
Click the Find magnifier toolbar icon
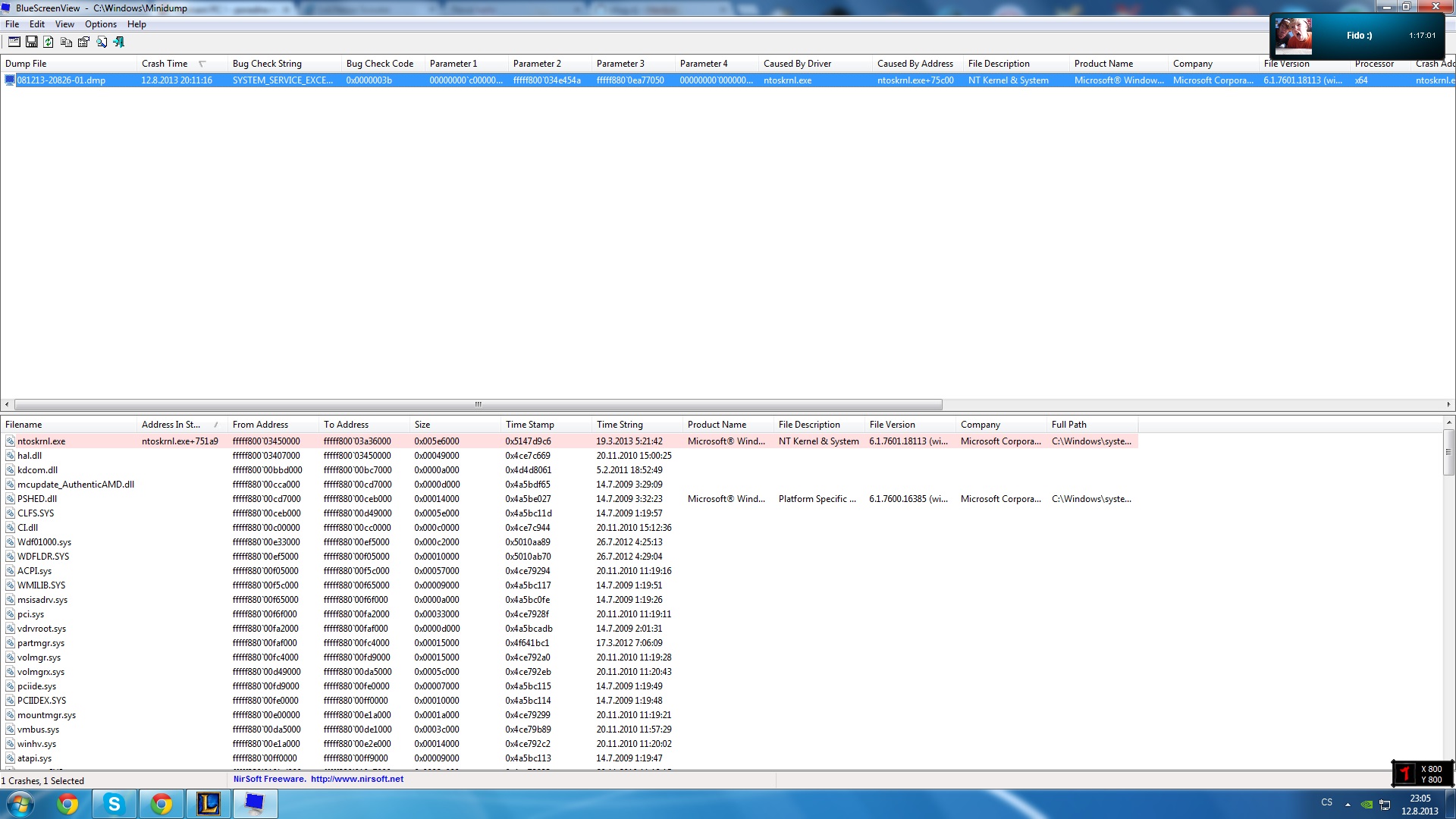tap(101, 42)
